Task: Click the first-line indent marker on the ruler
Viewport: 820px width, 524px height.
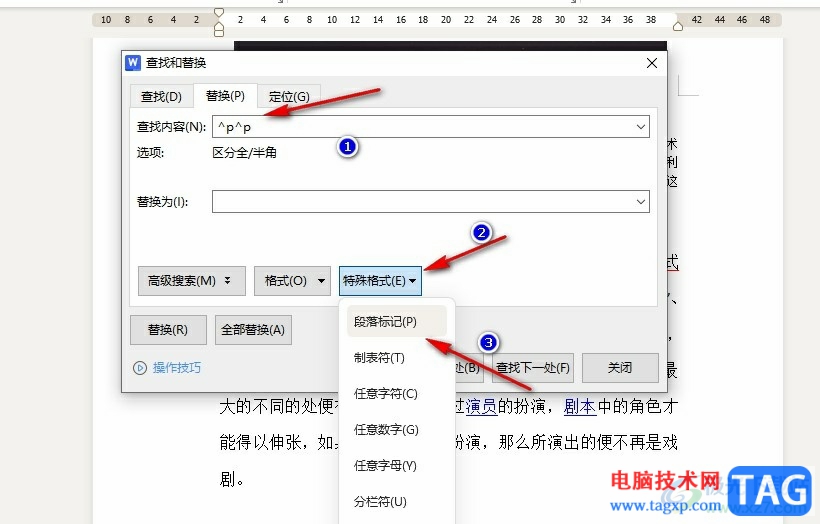Action: pyautogui.click(x=219, y=13)
